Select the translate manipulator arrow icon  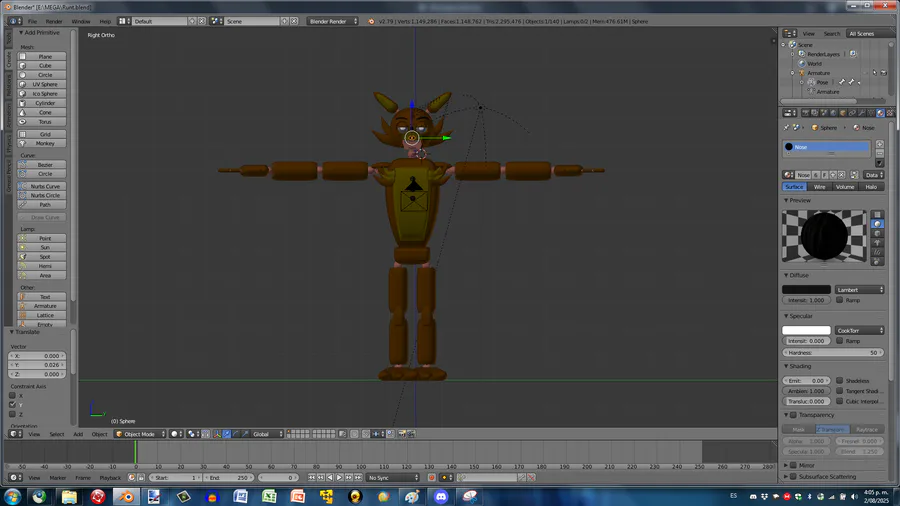click(x=227, y=434)
